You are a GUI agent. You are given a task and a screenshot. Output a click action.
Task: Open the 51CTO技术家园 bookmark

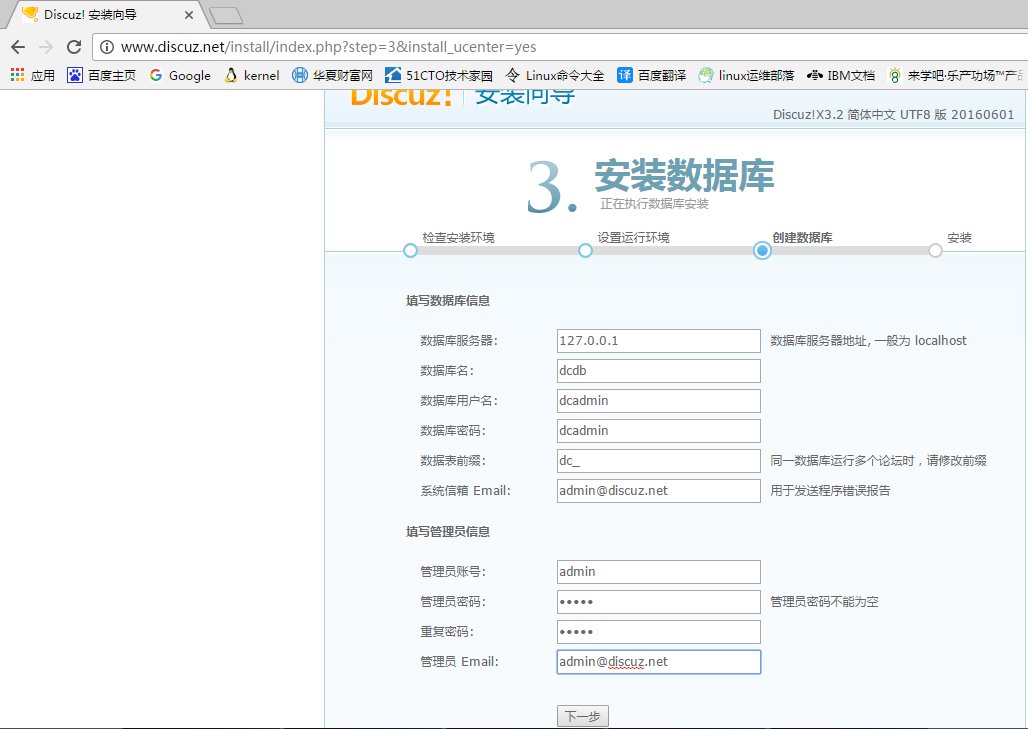(x=439, y=75)
